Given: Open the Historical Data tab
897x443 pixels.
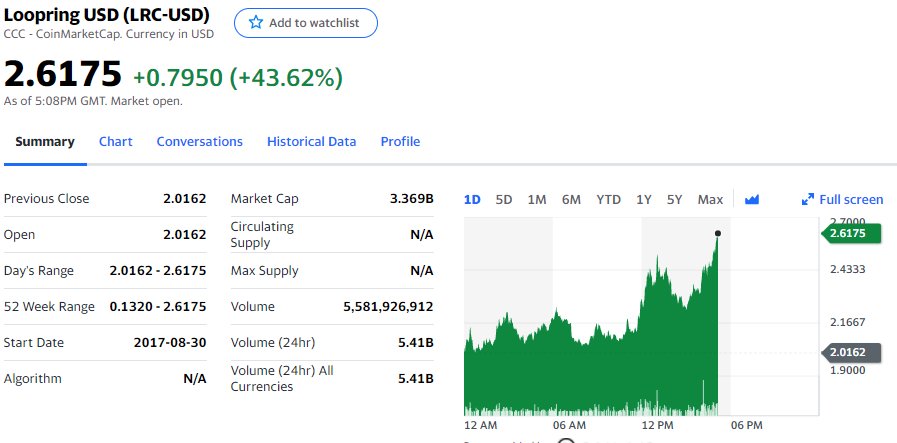Looking at the screenshot, I should 312,141.
